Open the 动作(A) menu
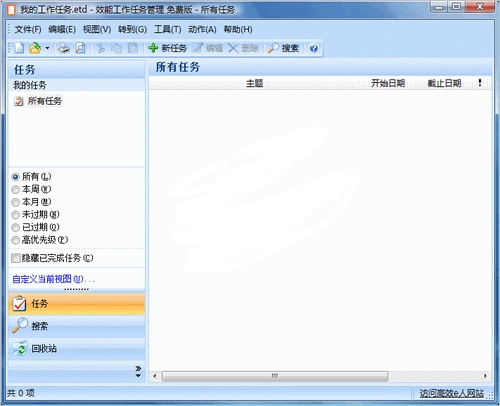The image size is (500, 406). [x=202, y=29]
